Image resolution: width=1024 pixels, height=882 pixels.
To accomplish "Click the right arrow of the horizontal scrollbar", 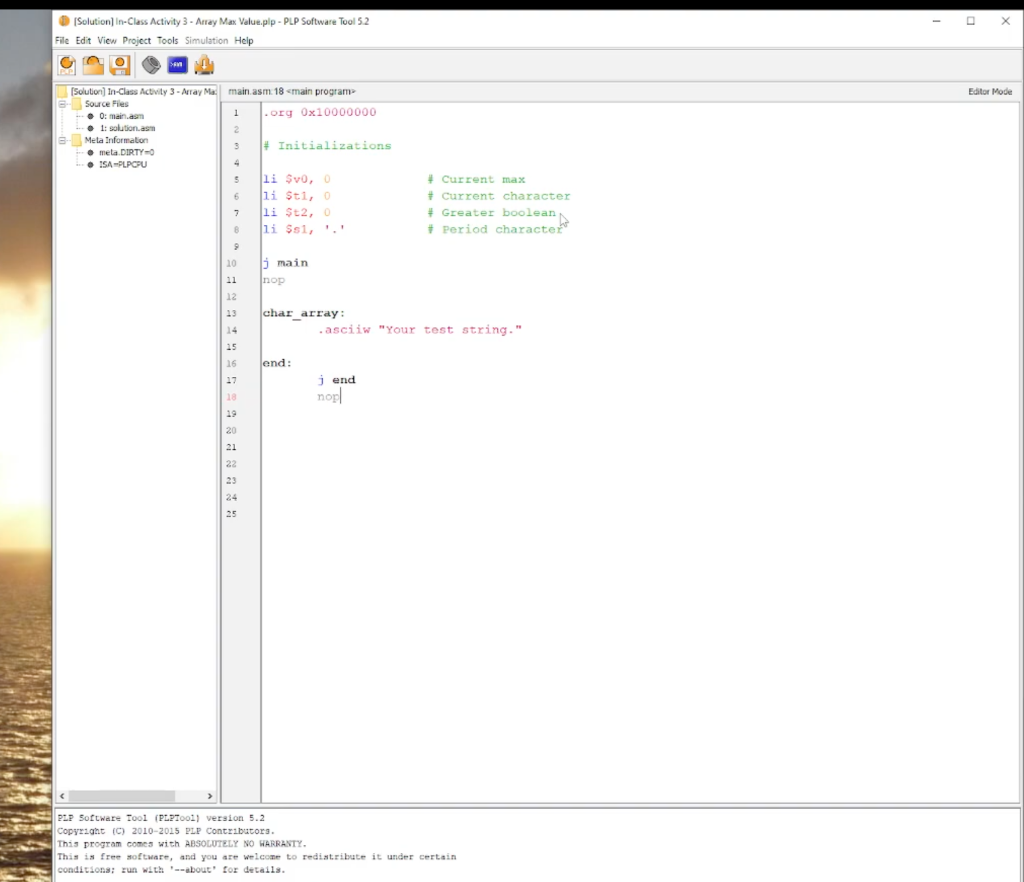I will point(209,795).
